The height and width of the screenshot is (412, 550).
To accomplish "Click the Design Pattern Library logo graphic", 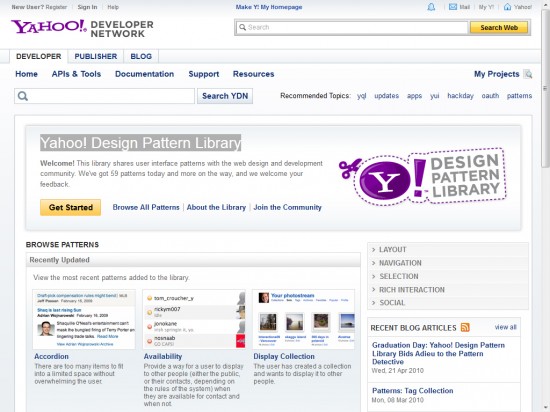I will pos(423,176).
